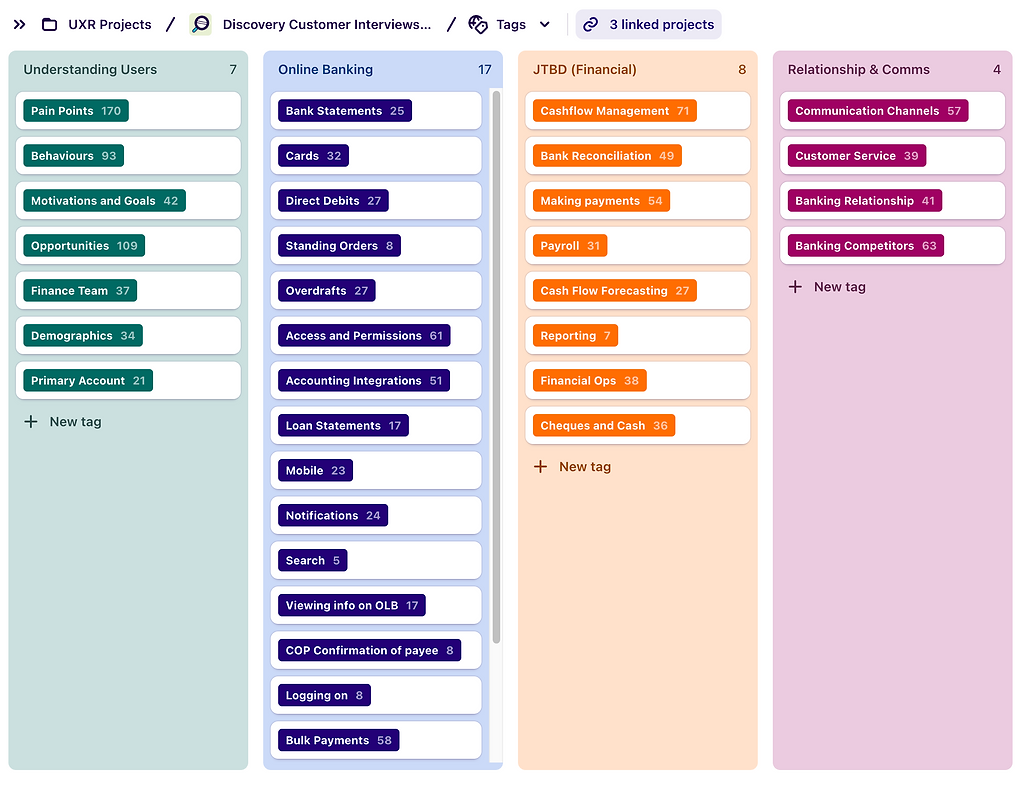This screenshot has width=1021, height=785.
Task: Click the Discovery Customer Interviews project icon
Action: [201, 24]
